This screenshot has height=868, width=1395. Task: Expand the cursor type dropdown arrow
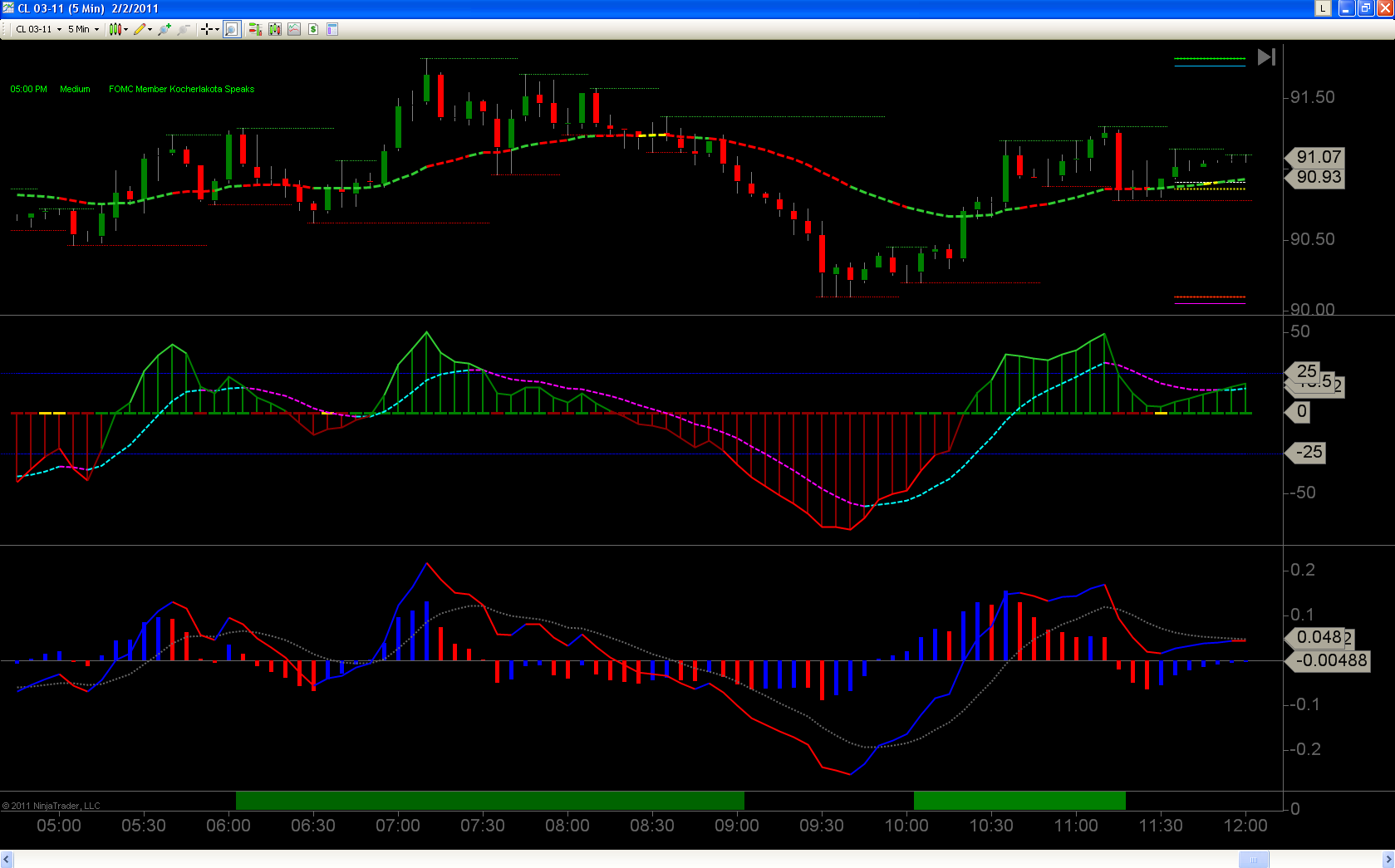click(217, 29)
